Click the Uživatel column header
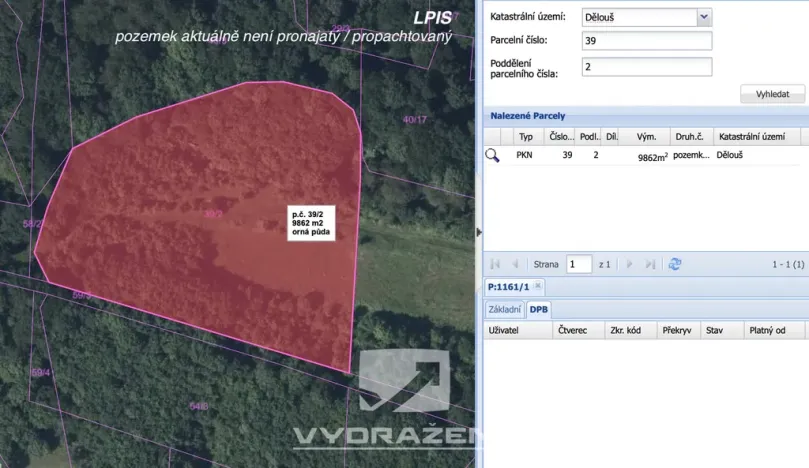Viewport: 809px width, 468px height. point(518,330)
